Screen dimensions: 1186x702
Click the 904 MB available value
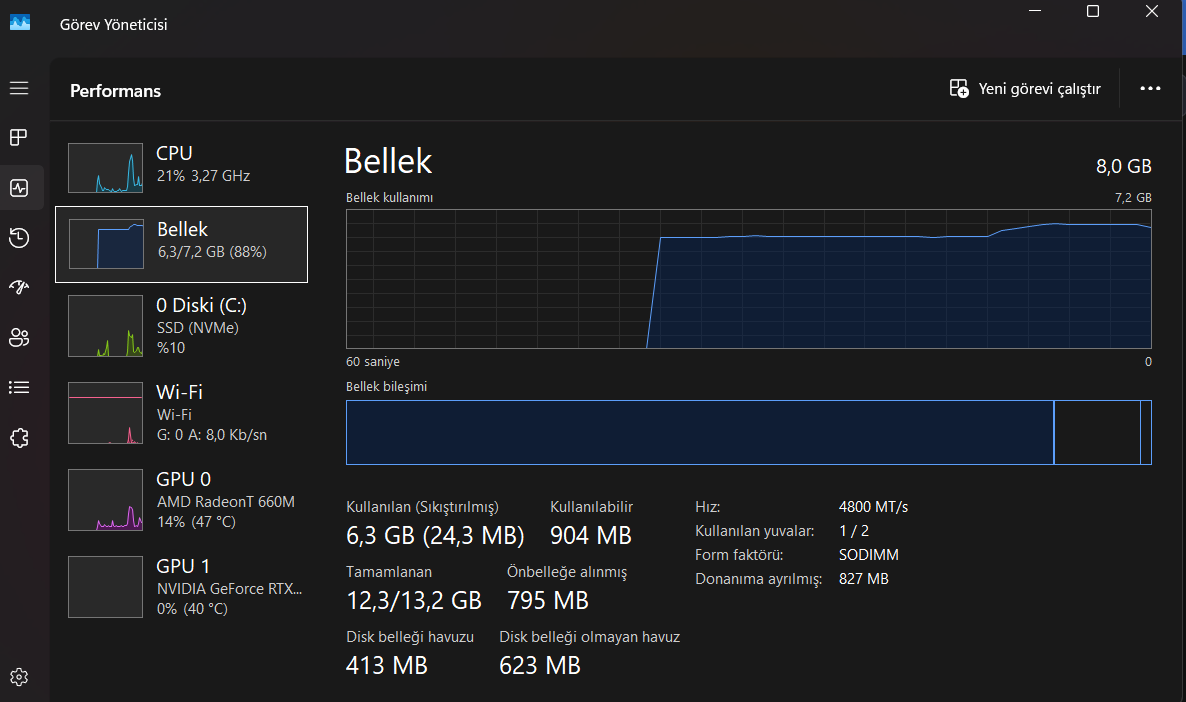coord(591,536)
